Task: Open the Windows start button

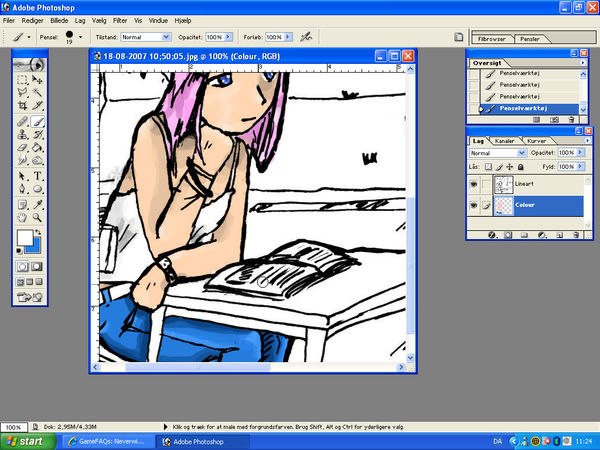Action: pos(28,442)
